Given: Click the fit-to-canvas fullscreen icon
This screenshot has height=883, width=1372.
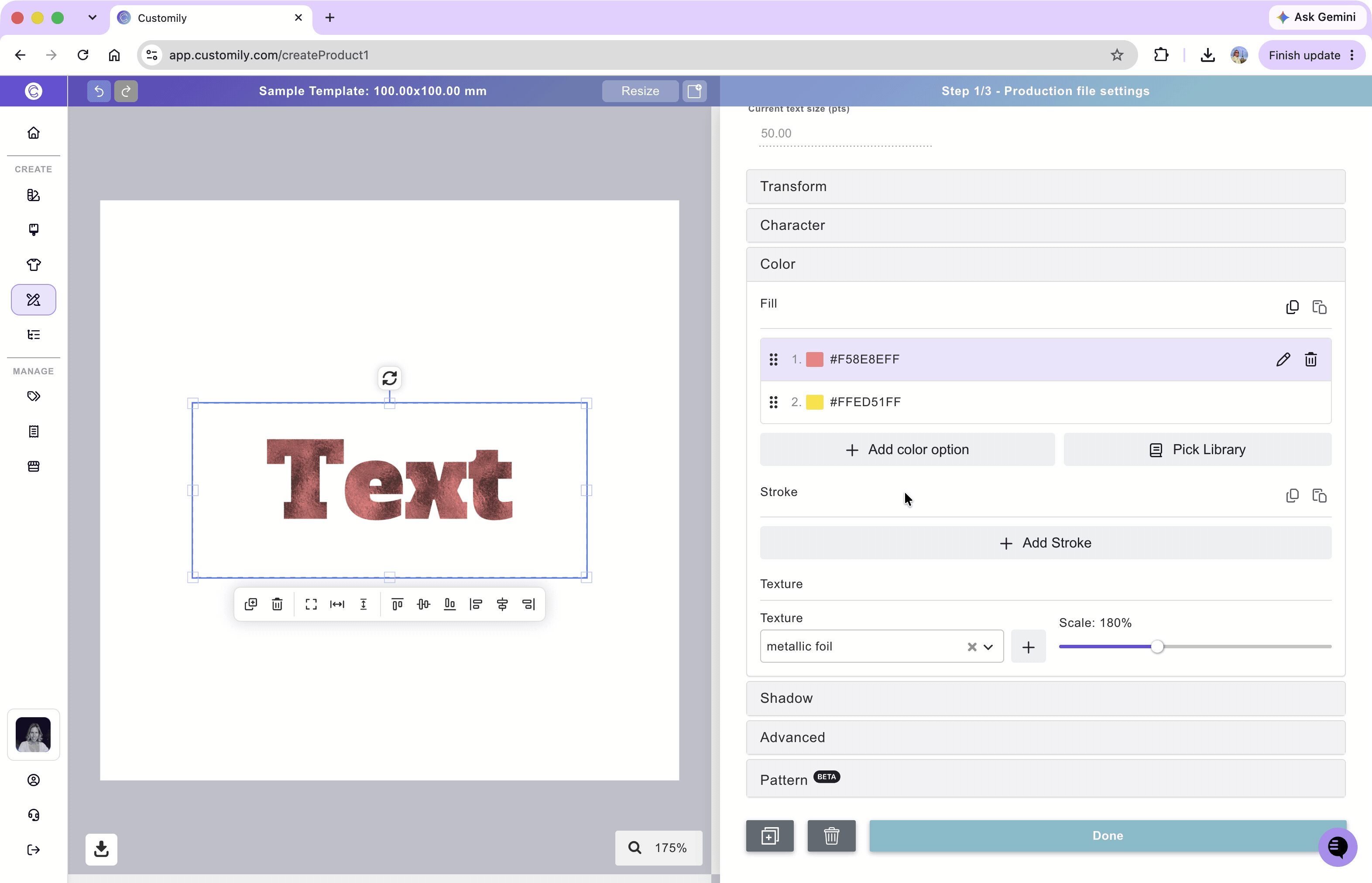Looking at the screenshot, I should pos(311,604).
